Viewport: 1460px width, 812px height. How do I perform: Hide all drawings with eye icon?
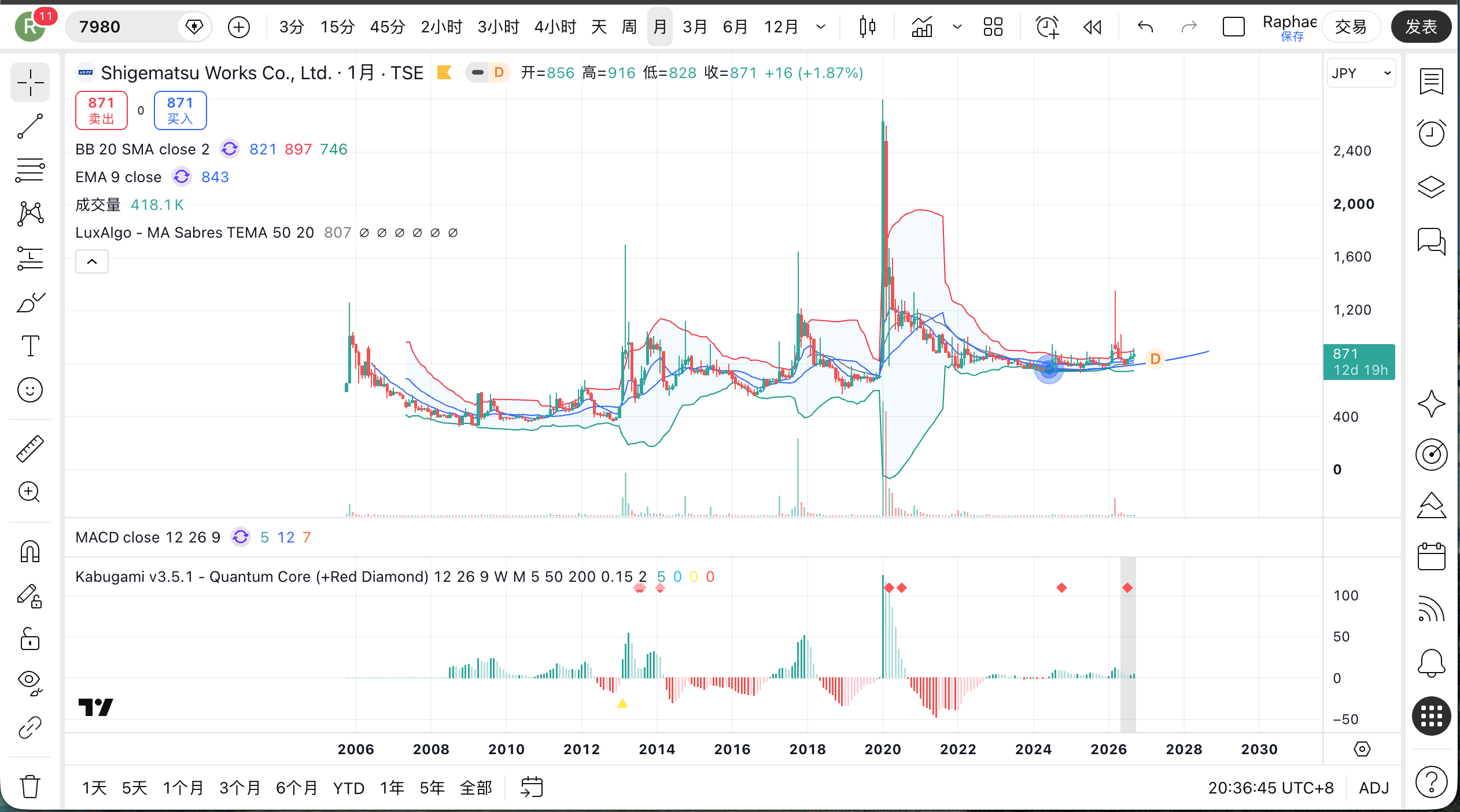(30, 684)
